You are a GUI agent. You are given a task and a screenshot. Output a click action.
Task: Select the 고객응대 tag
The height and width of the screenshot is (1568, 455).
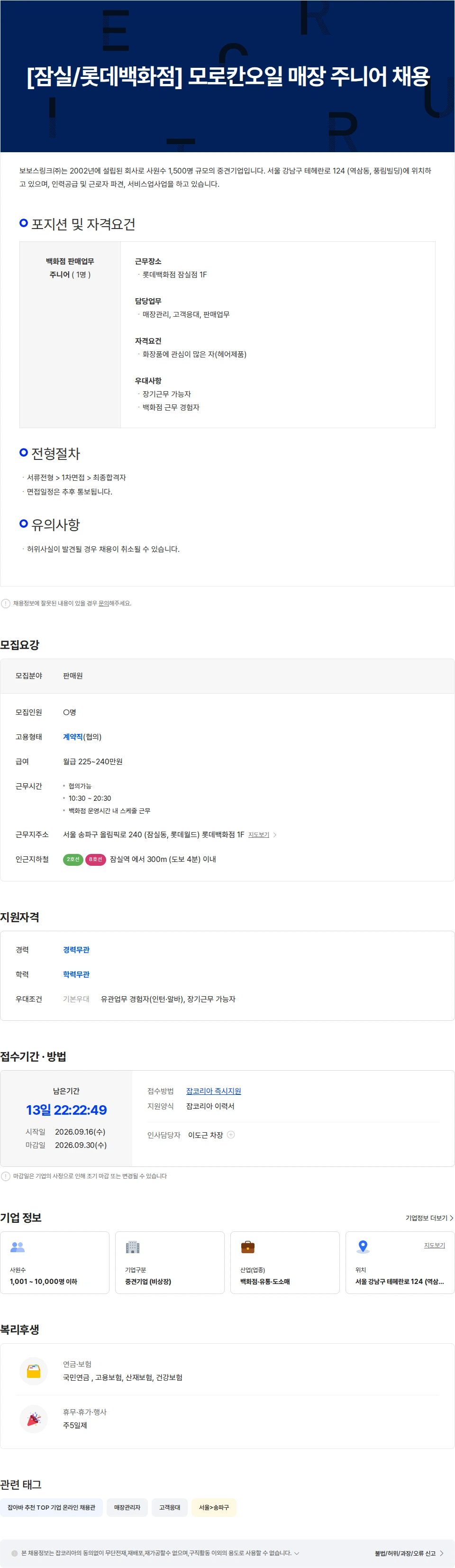click(x=170, y=1507)
